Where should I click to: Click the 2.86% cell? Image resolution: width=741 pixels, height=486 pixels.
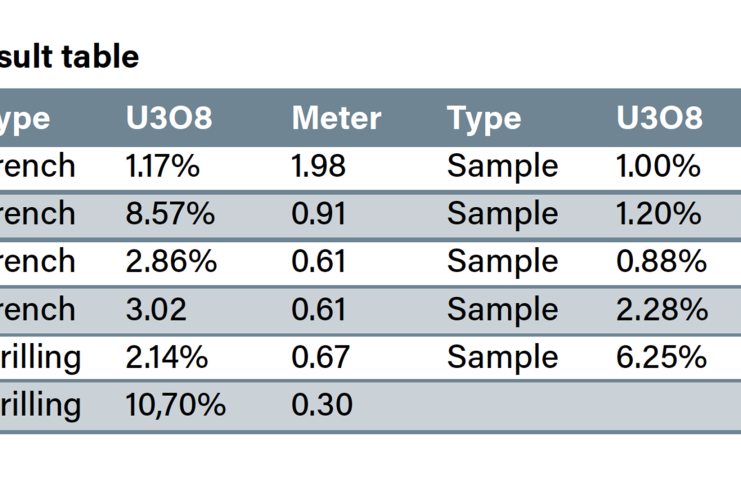click(170, 262)
